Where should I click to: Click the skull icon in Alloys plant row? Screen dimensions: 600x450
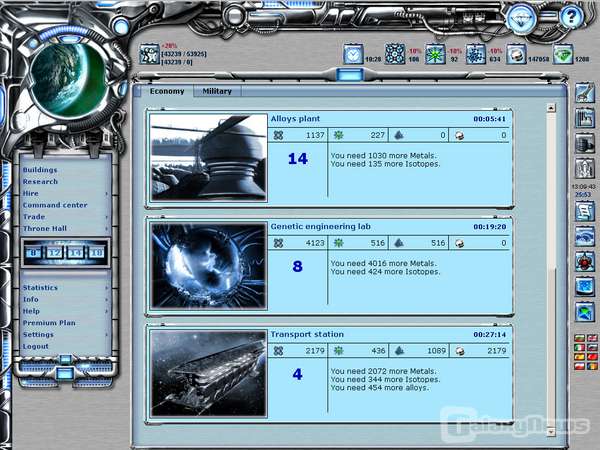459,135
